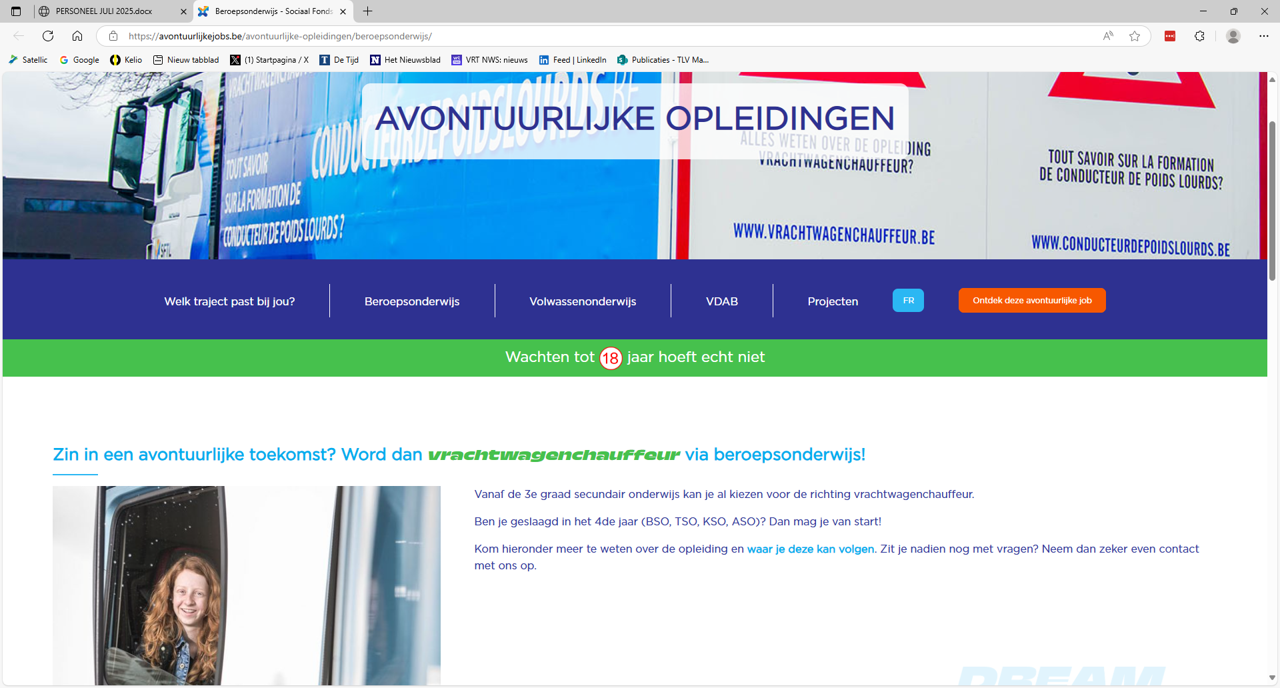
Task: Follow the 'waar je deze kan volgen' link
Action: coord(810,549)
